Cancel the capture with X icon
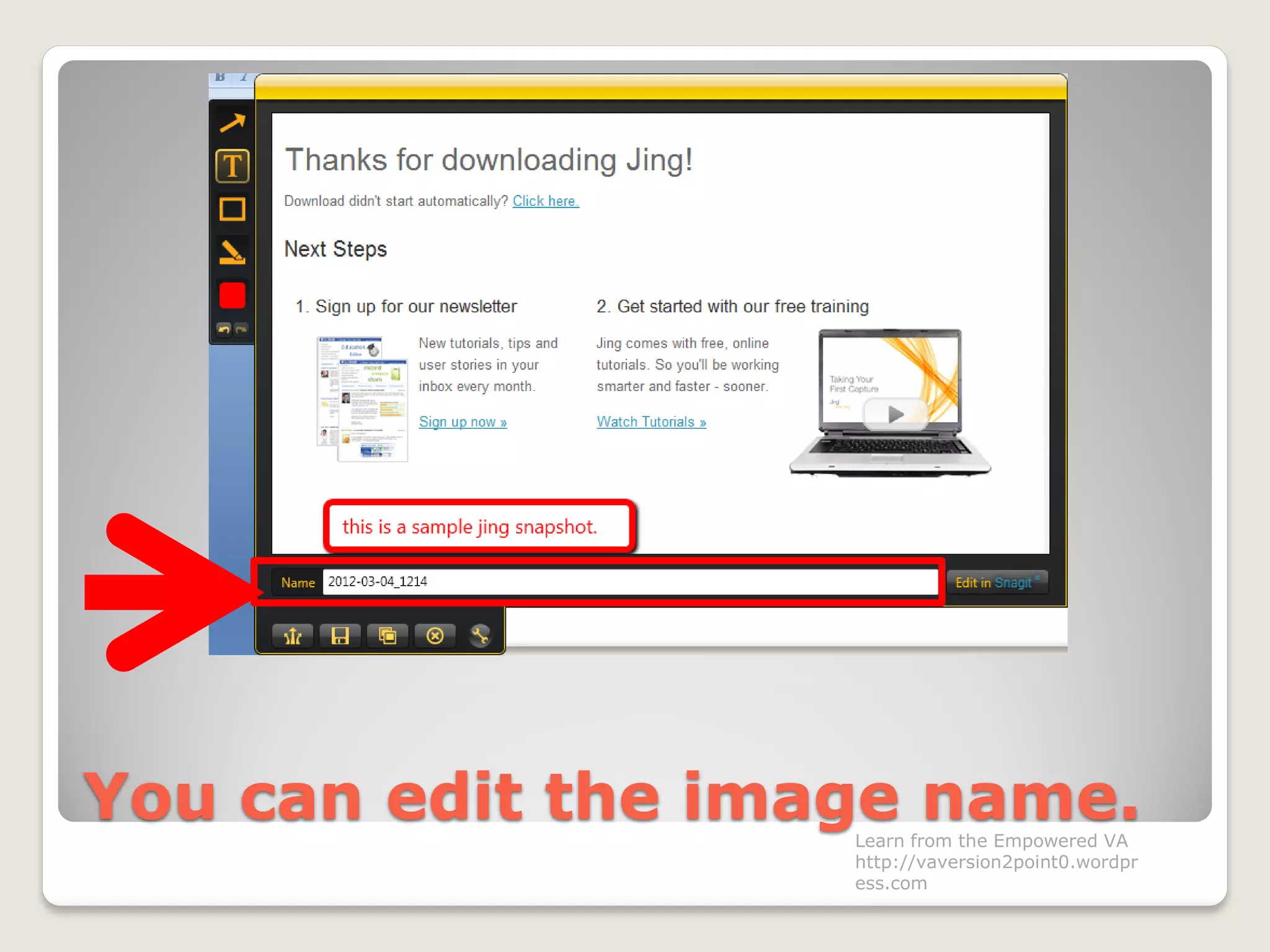The image size is (1270, 952). click(x=435, y=636)
